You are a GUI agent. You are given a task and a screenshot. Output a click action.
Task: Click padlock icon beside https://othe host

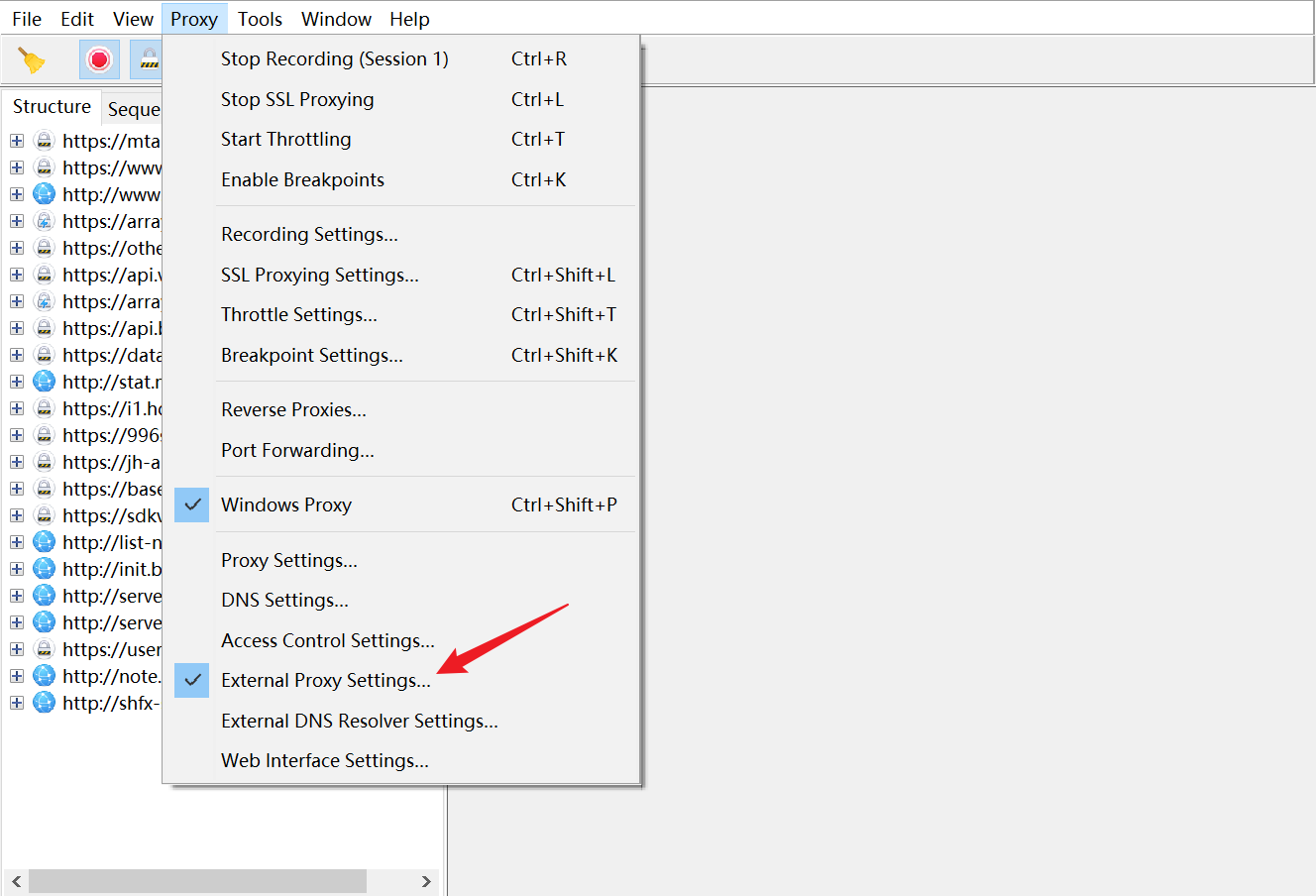point(44,248)
